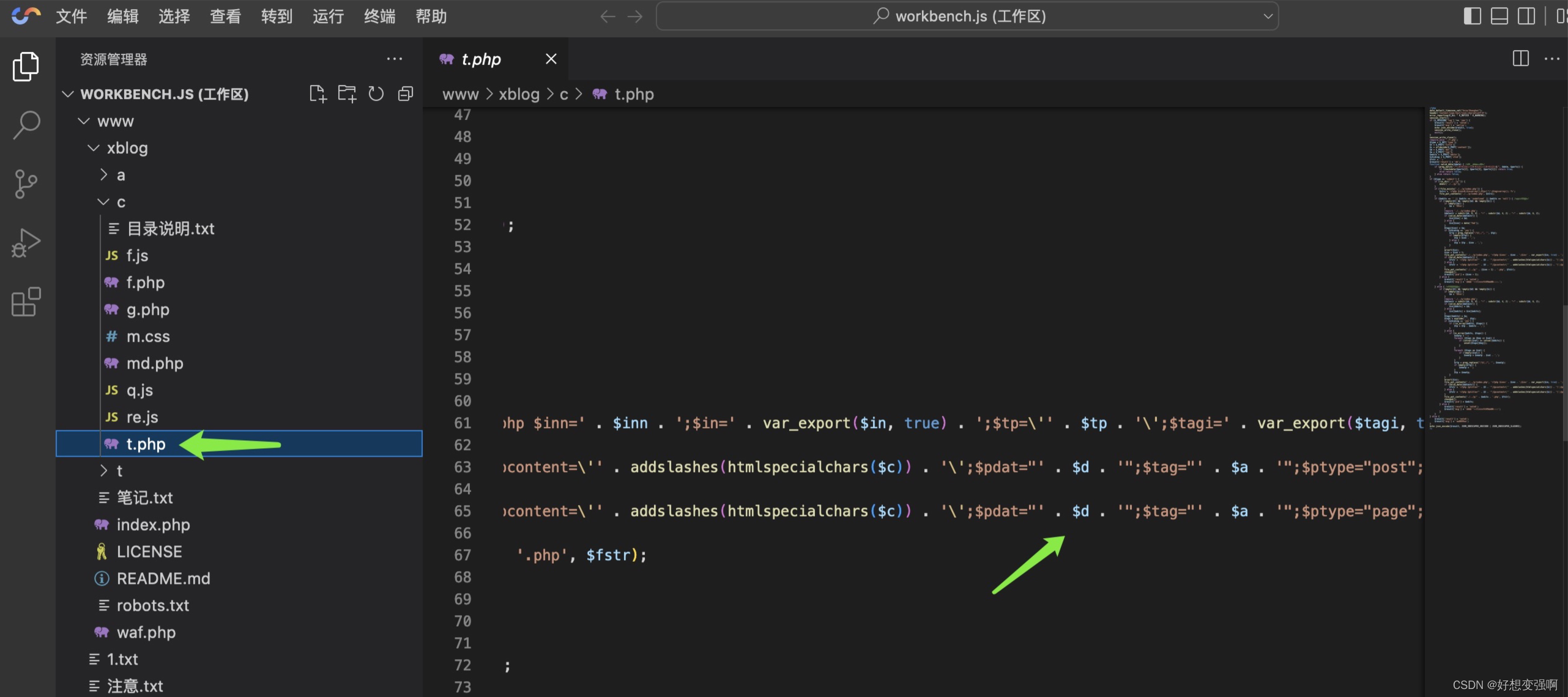Open the Search view in activity bar
Screen dimensions: 1568x697
26,125
